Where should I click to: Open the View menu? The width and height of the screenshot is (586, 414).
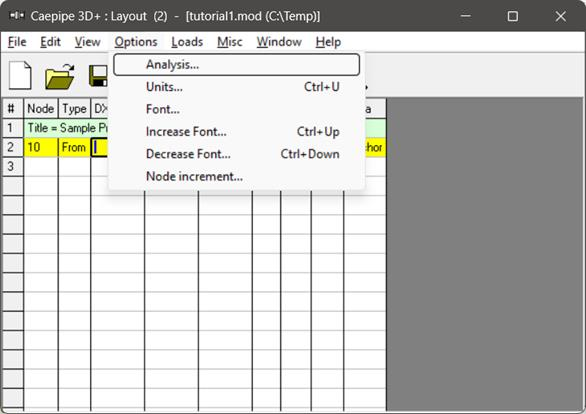pyautogui.click(x=87, y=42)
